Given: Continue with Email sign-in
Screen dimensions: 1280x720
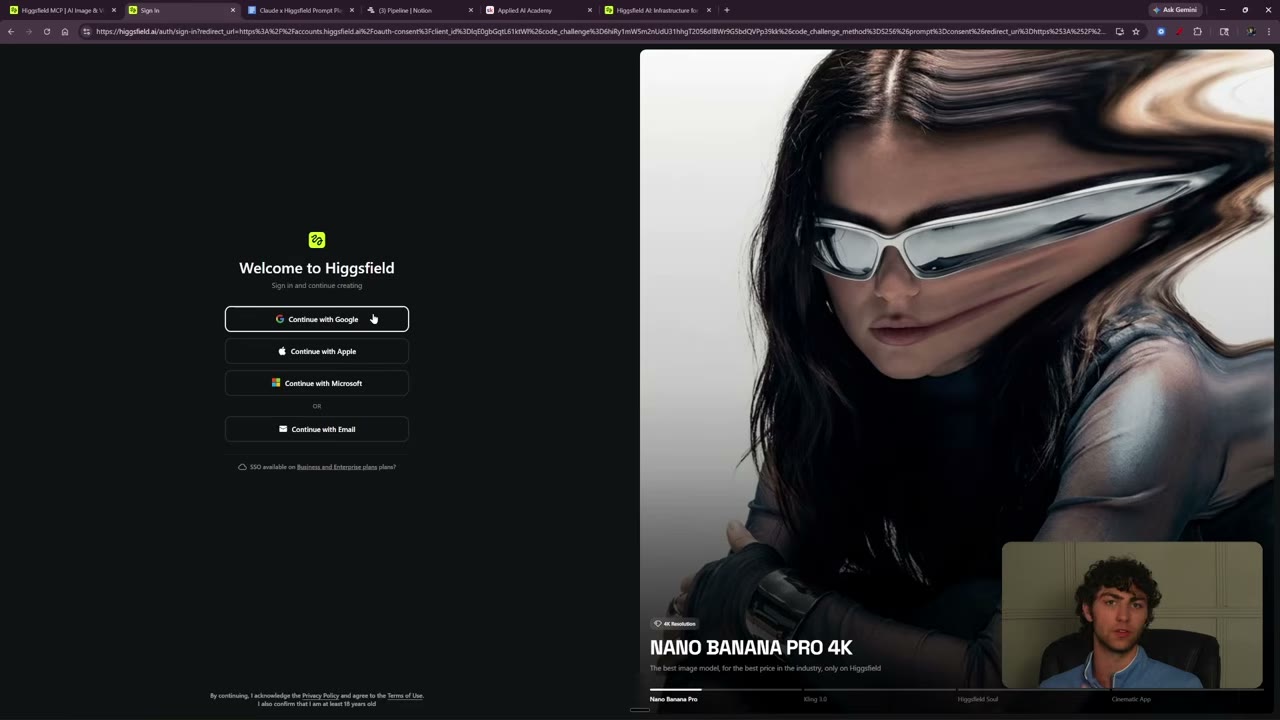Looking at the screenshot, I should point(317,429).
